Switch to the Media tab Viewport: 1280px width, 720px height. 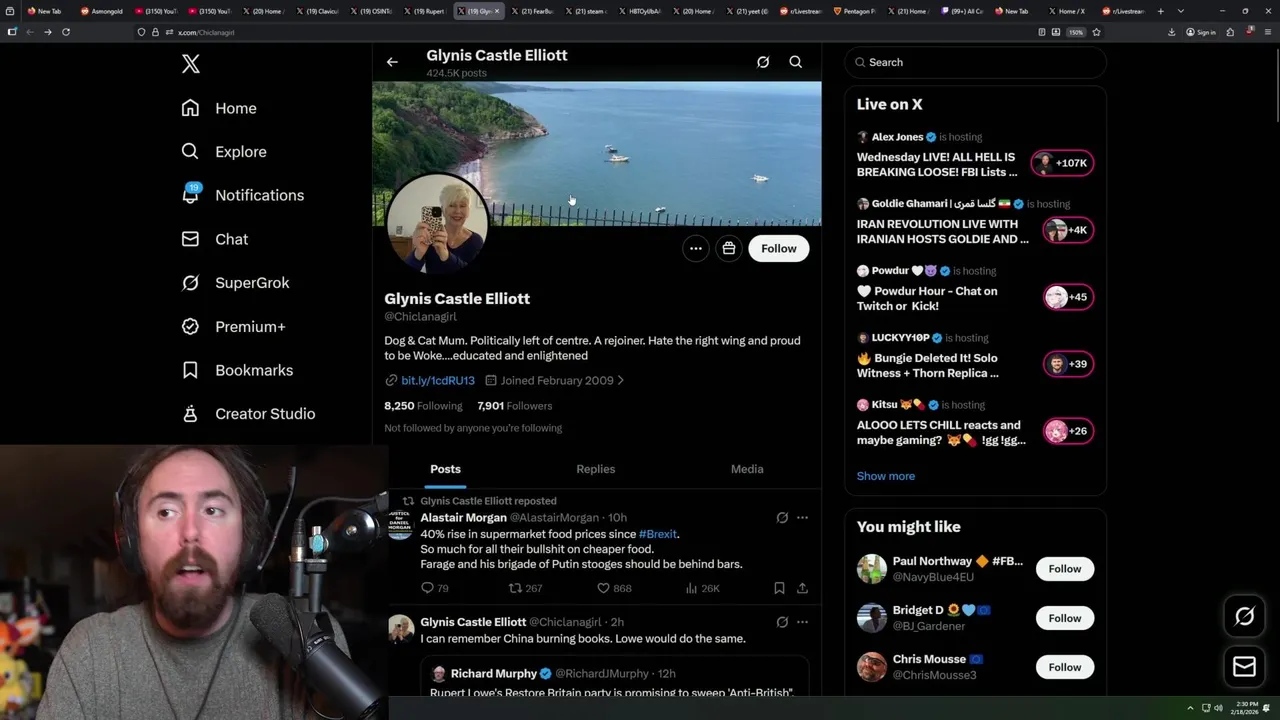(747, 469)
